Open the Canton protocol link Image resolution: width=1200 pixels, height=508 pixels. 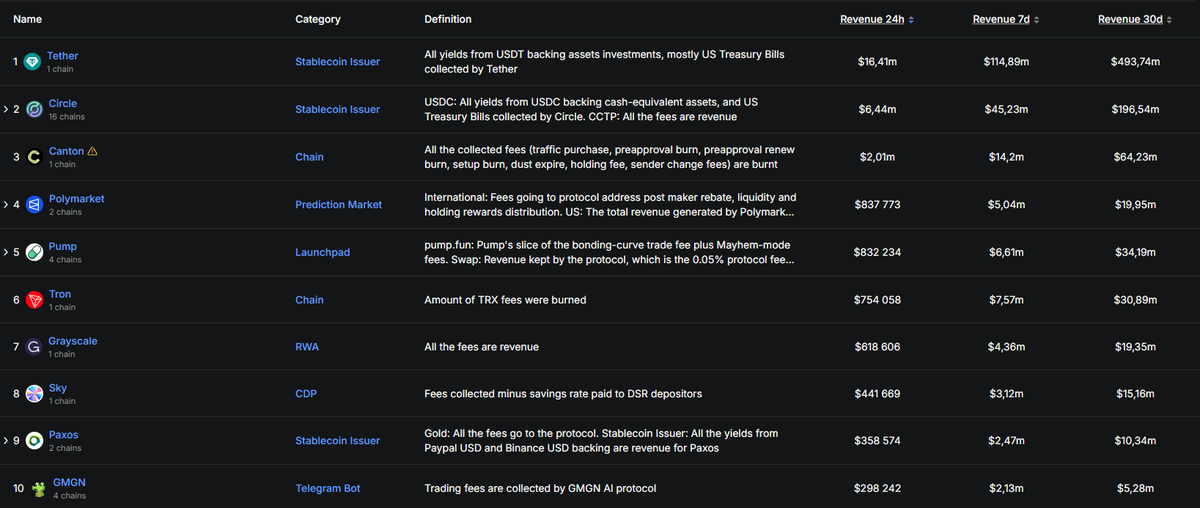66,151
